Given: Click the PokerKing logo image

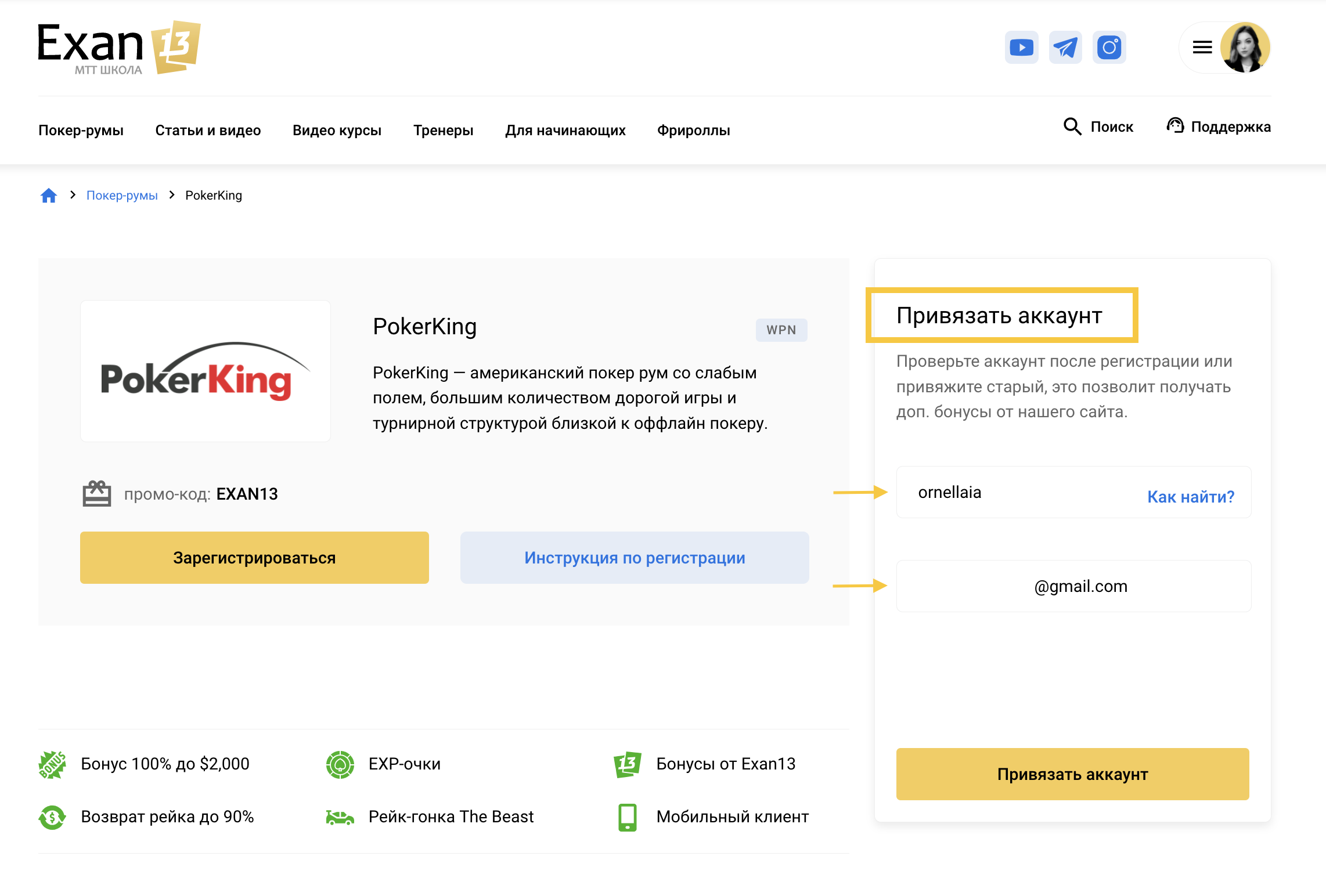Looking at the screenshot, I should pos(206,371).
